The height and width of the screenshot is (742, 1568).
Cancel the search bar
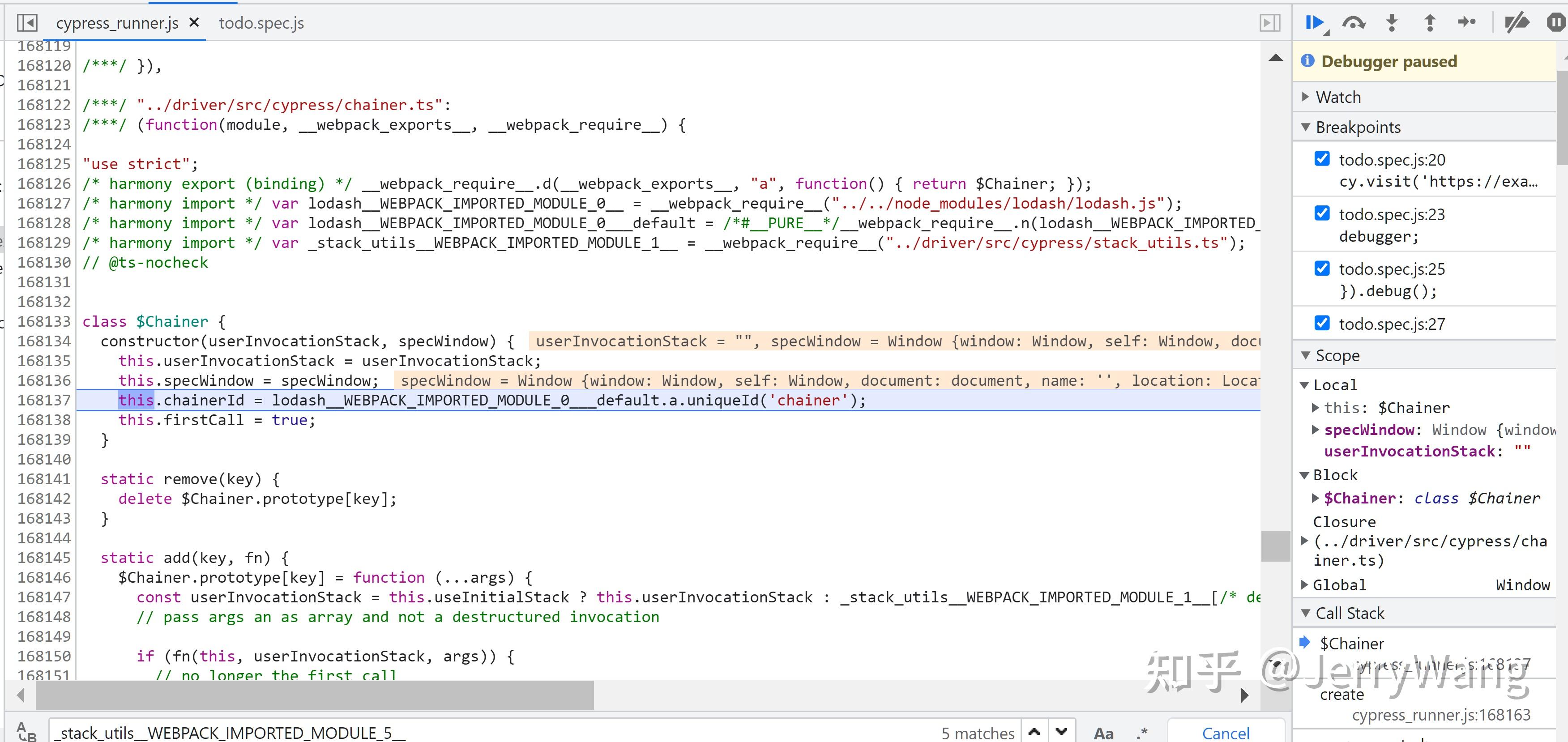pyautogui.click(x=1225, y=733)
